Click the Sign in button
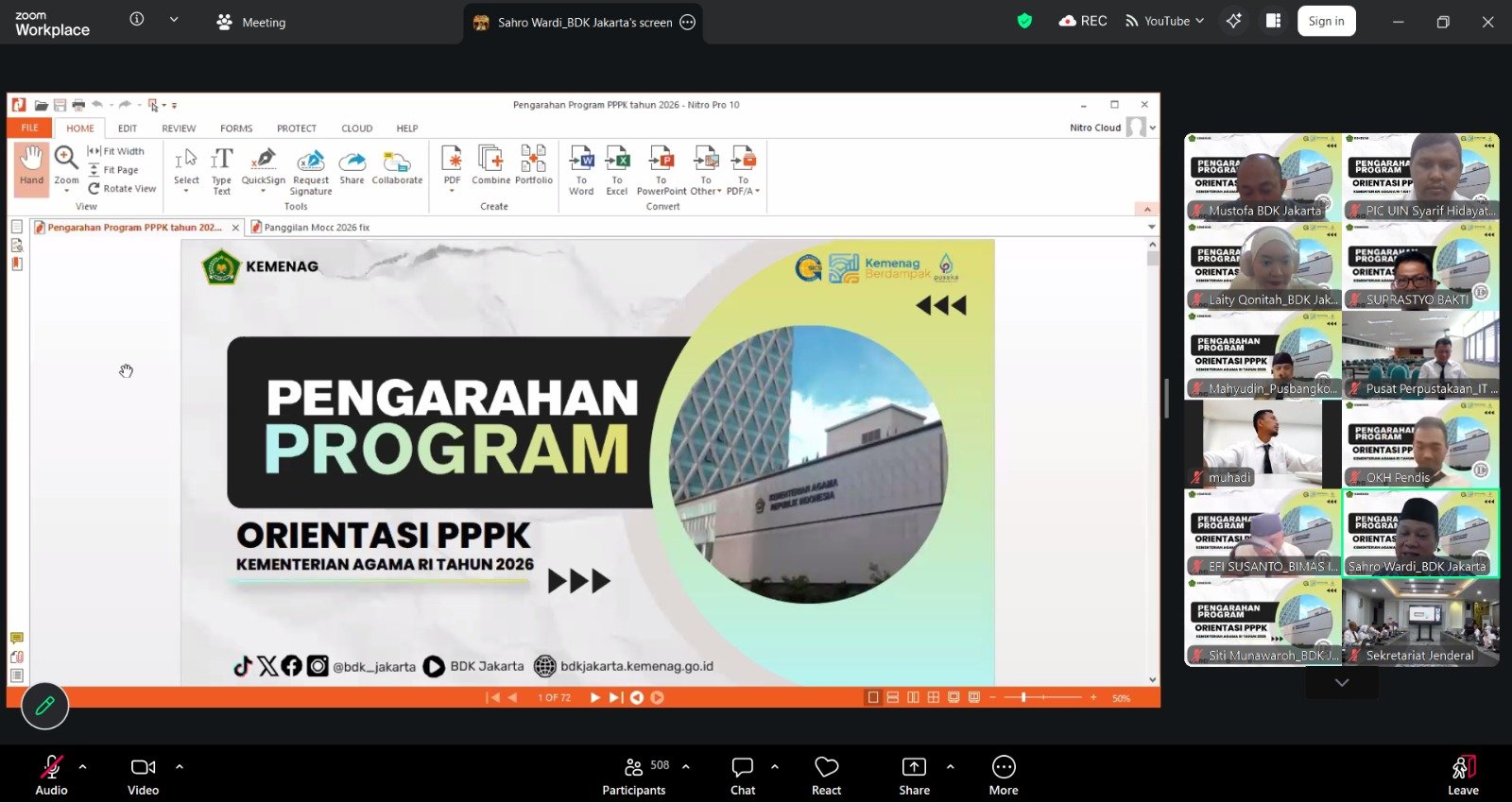Viewport: 1512px width, 803px height. point(1326,21)
